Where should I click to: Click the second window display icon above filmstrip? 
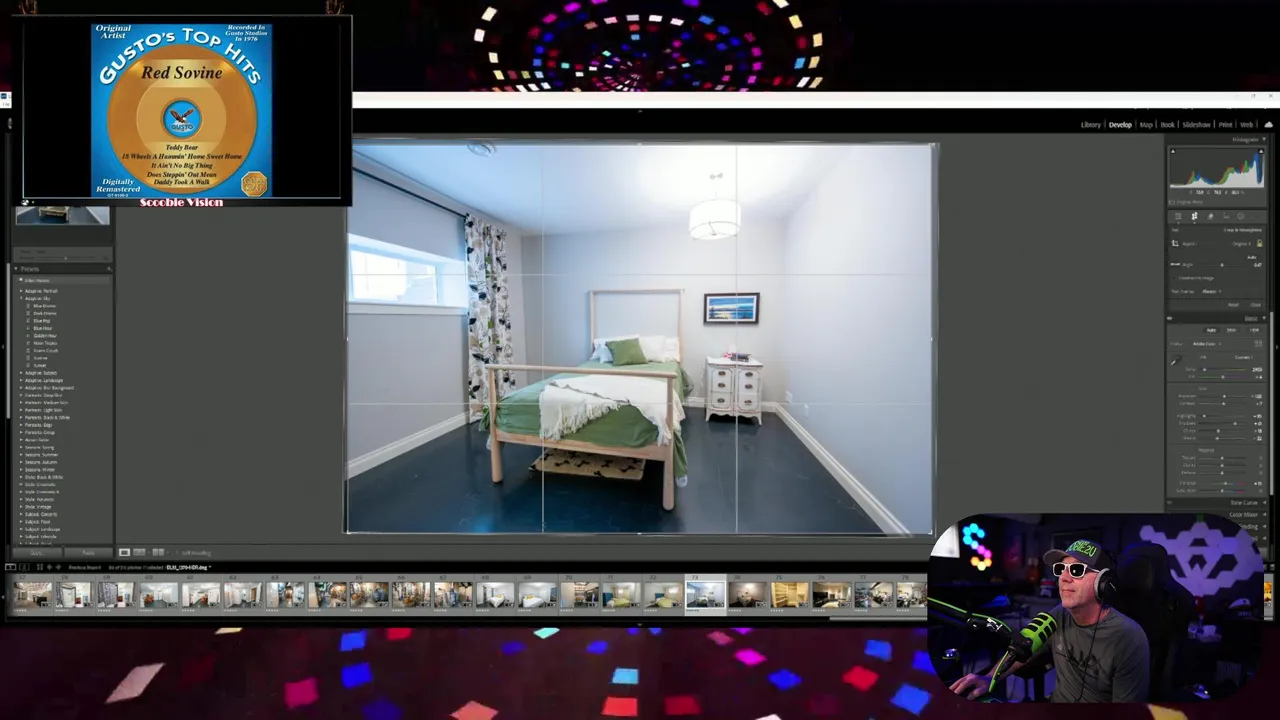[x=24, y=567]
